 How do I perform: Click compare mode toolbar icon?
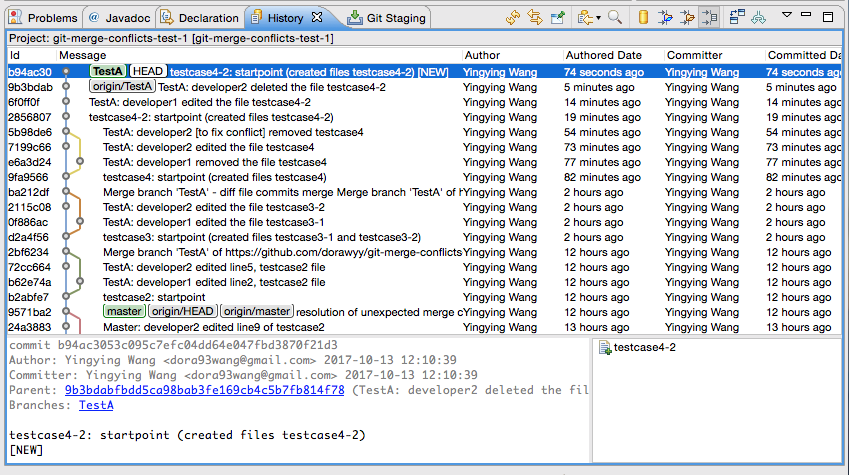pos(736,17)
